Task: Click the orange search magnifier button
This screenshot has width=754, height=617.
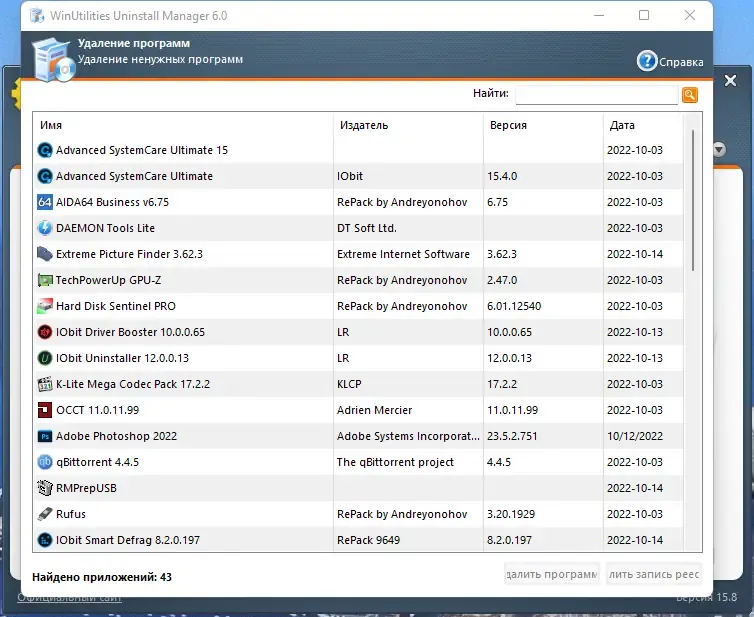Action: point(690,95)
